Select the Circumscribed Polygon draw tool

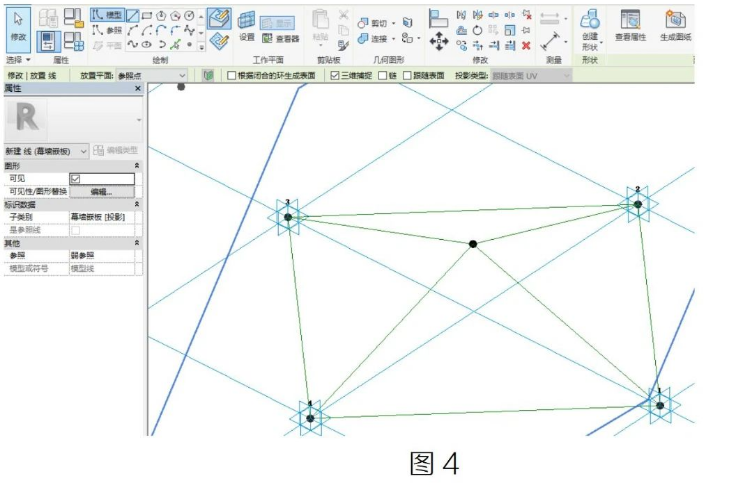[x=175, y=16]
